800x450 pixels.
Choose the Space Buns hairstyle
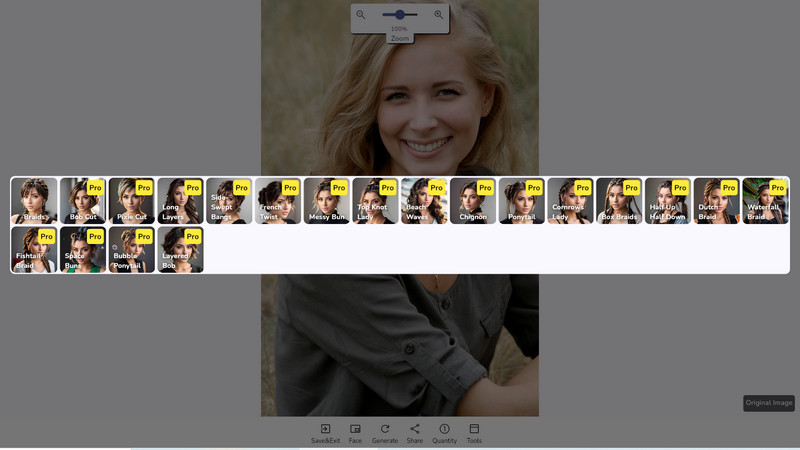coord(83,249)
